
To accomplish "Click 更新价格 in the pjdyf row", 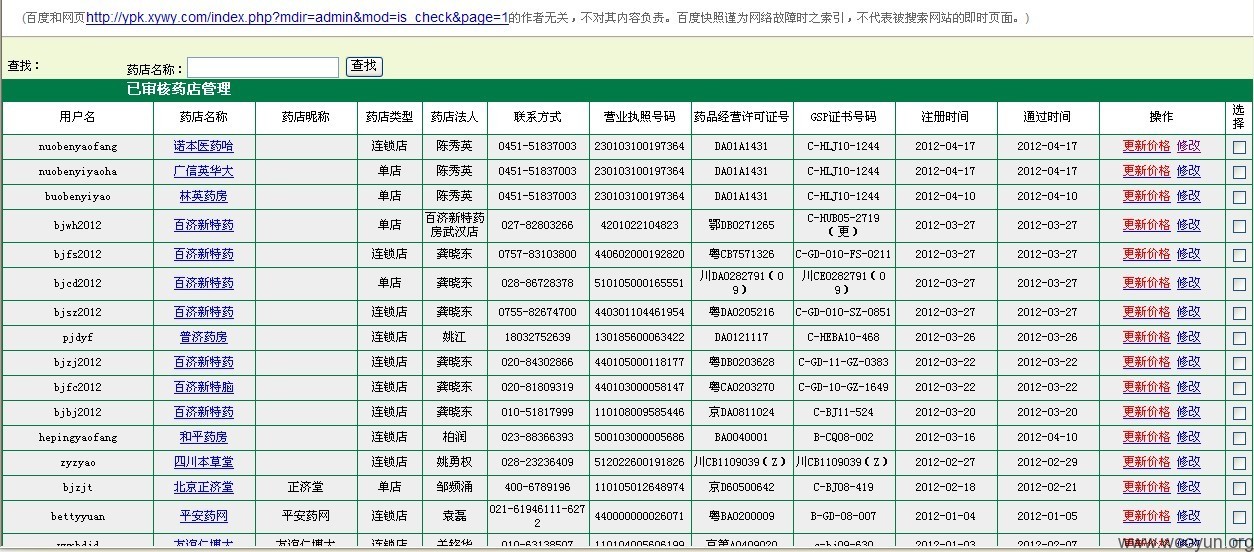I will [x=1146, y=337].
